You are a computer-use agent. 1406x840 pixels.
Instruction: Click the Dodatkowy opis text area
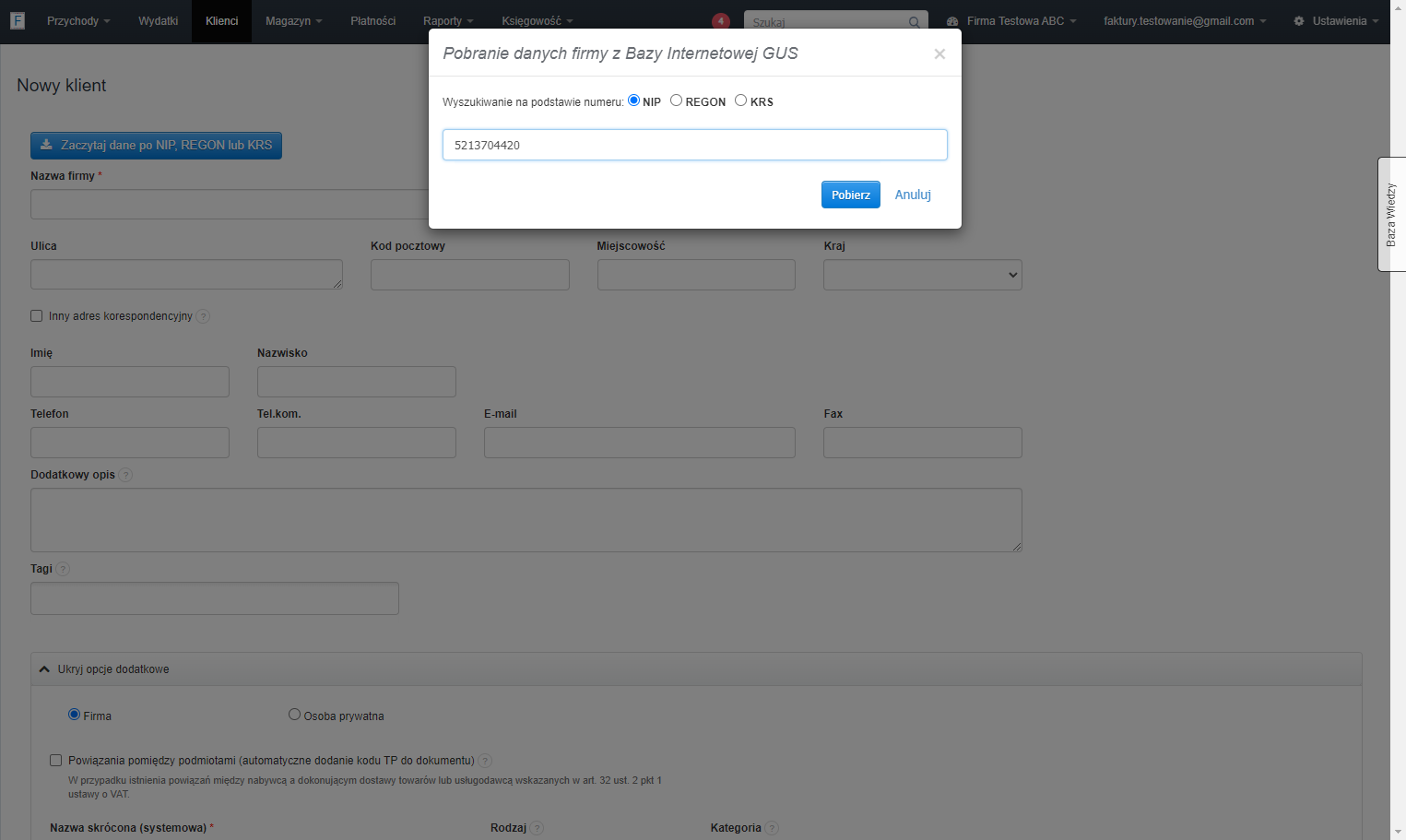click(526, 520)
